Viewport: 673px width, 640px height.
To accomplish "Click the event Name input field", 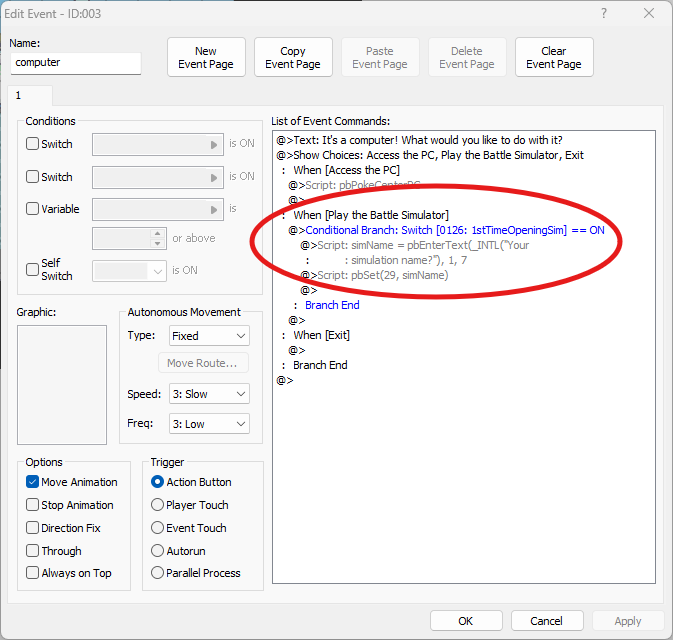I will tap(76, 62).
